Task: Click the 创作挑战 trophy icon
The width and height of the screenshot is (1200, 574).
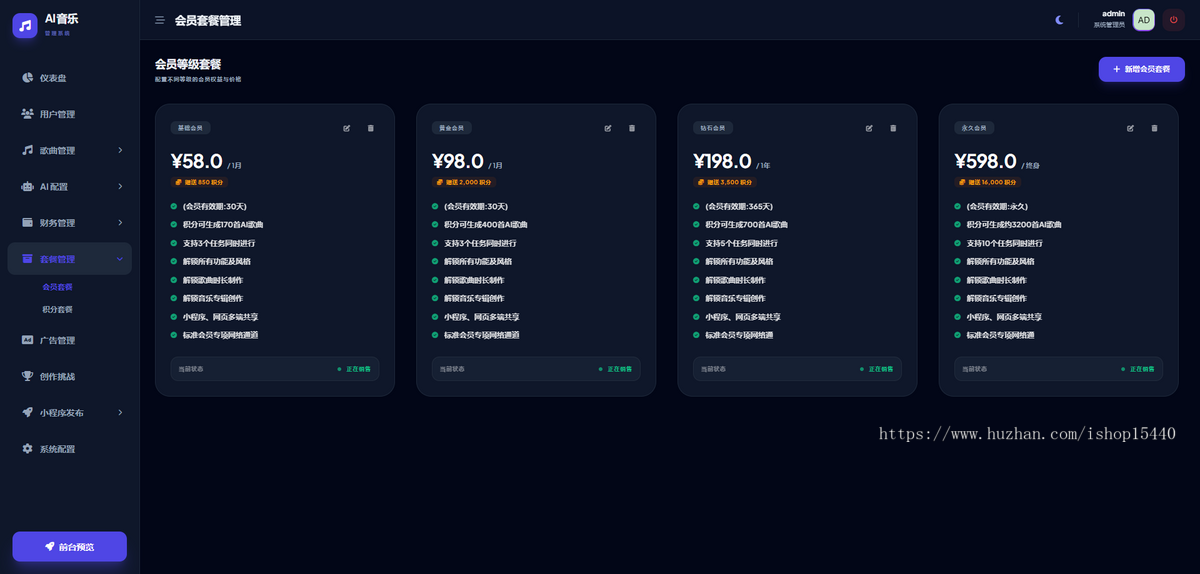Action: click(28, 376)
